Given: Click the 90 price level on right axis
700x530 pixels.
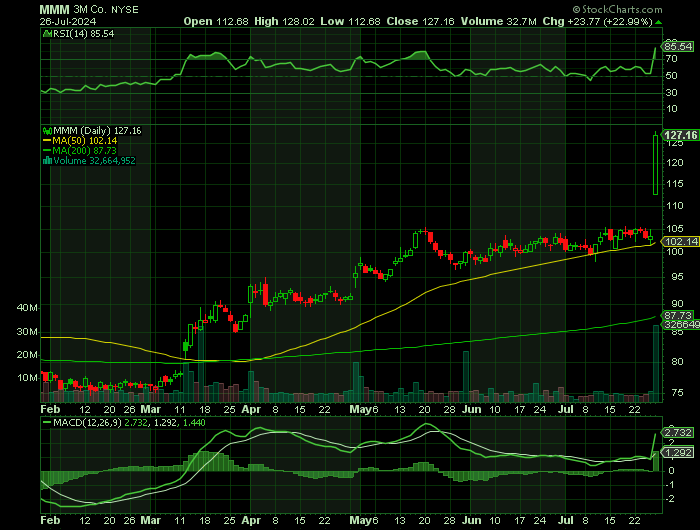Looking at the screenshot, I should (677, 304).
